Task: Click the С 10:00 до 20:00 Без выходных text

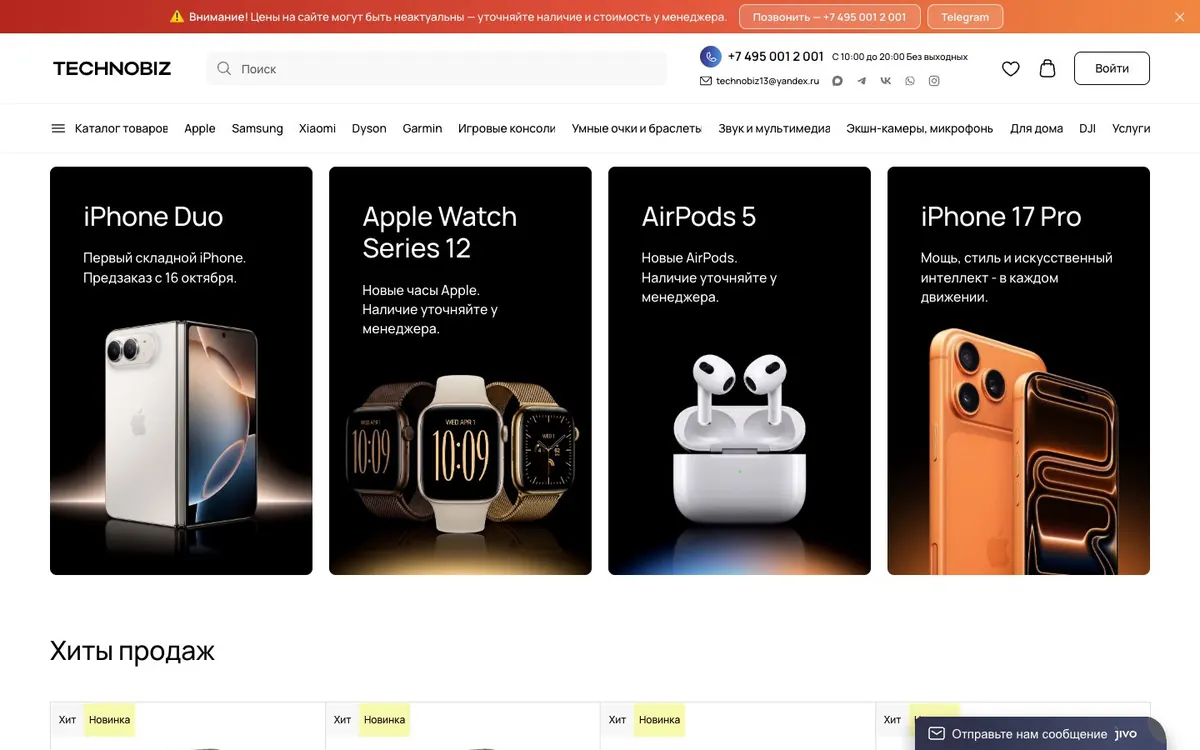Action: (x=900, y=57)
